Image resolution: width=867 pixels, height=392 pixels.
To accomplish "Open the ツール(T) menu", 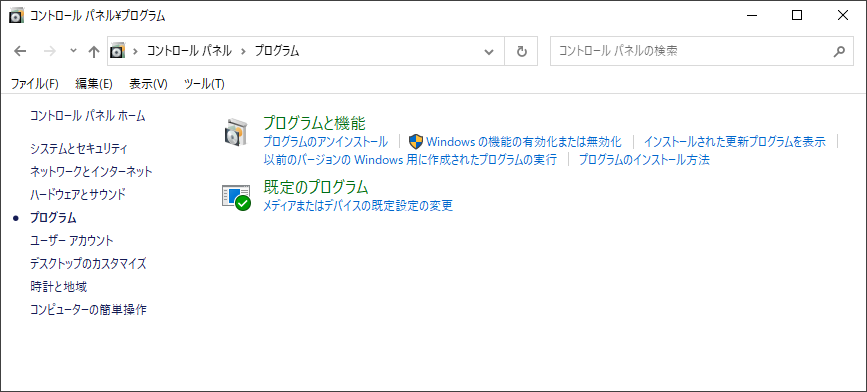I will pos(204,84).
